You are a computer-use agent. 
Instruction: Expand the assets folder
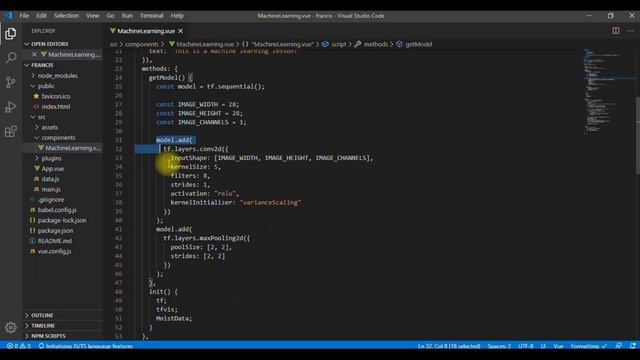coord(49,127)
